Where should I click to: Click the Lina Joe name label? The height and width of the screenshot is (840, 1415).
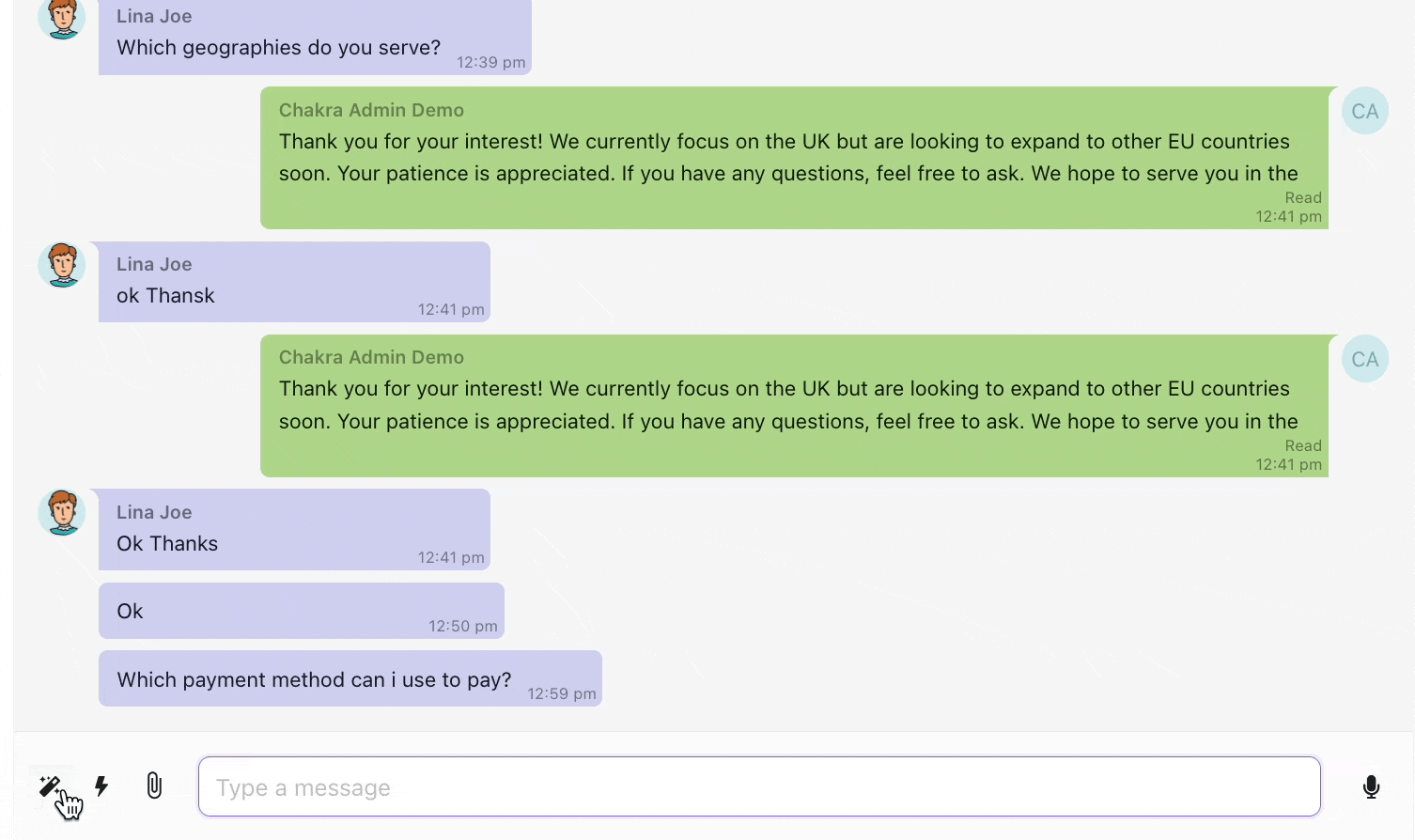153,16
